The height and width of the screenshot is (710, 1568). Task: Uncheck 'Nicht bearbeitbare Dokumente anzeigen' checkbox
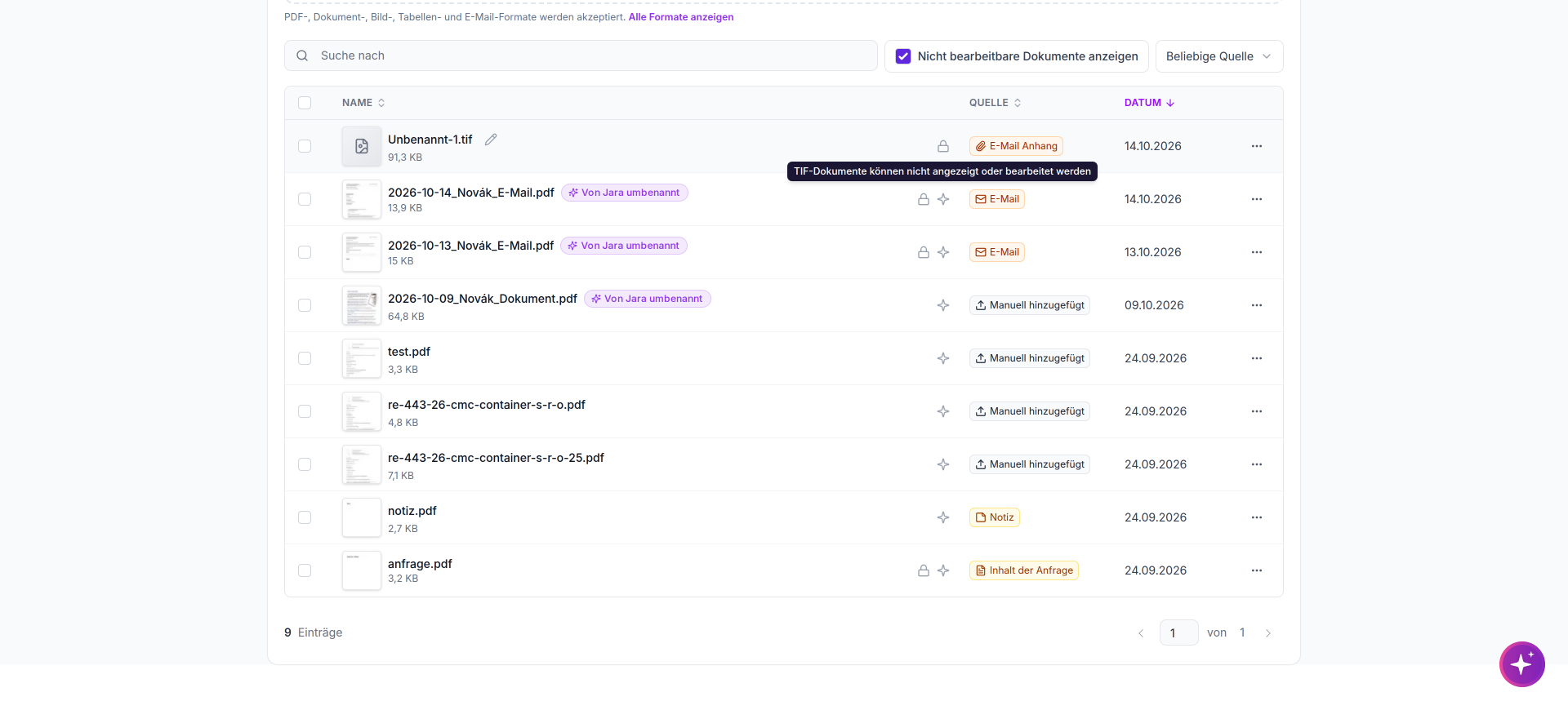pyautogui.click(x=903, y=56)
